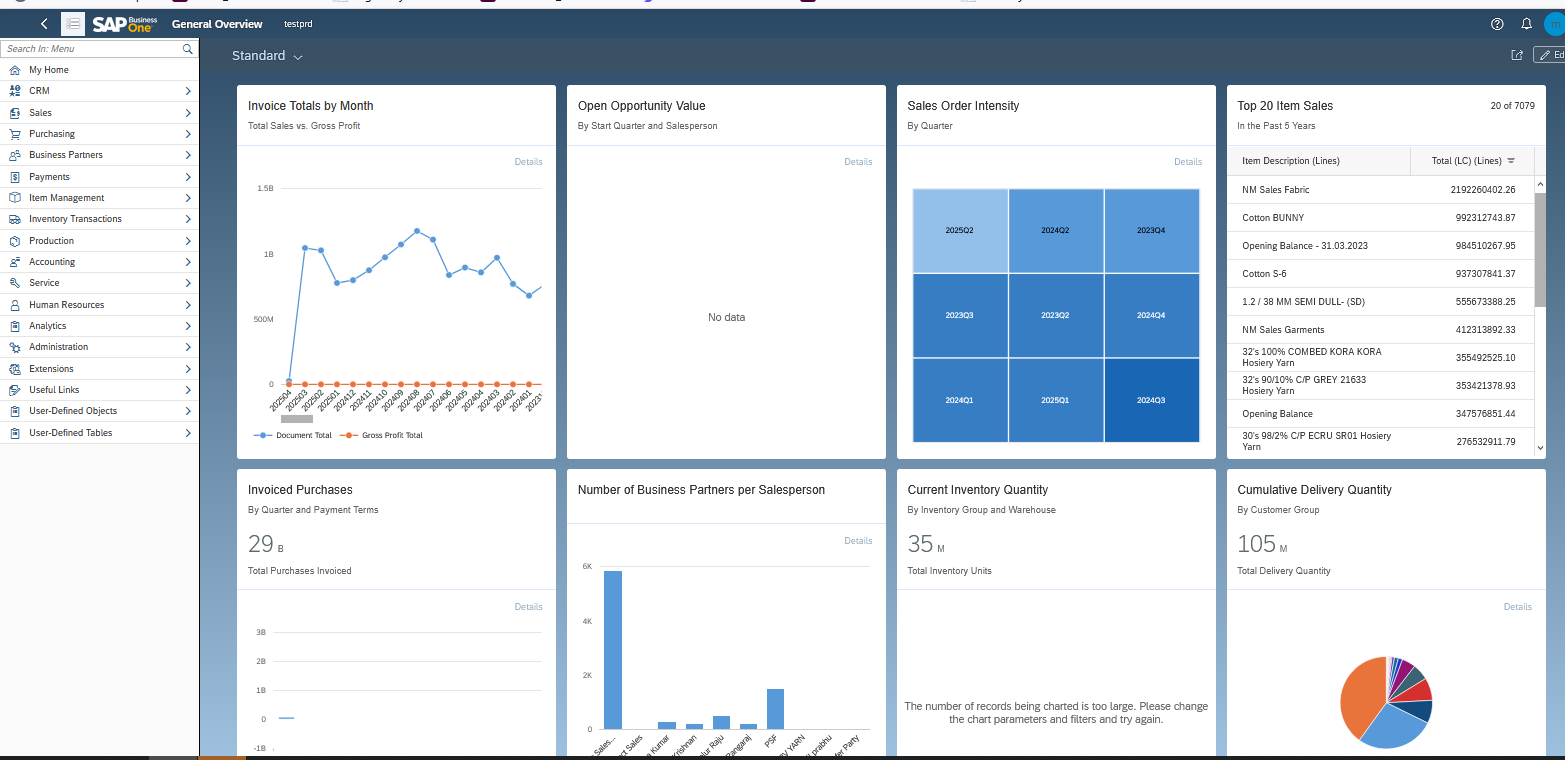Open My Home from the sidebar
This screenshot has height=760, width=1565.
[48, 70]
